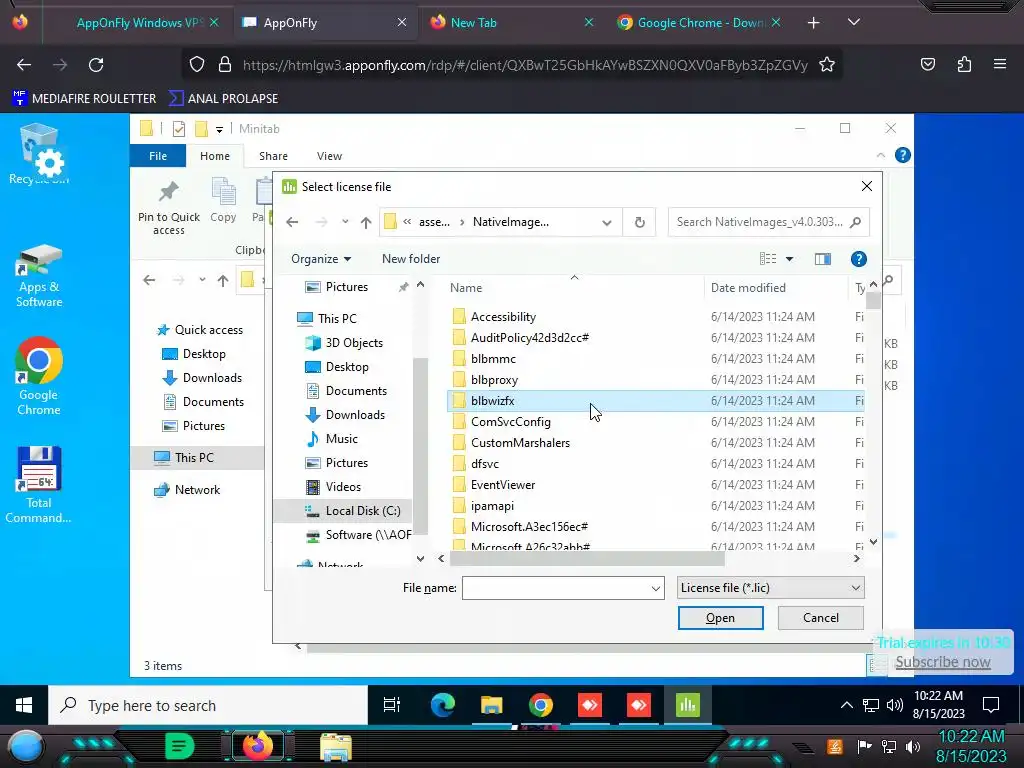Open Firefox extensions puzzle icon
The width and height of the screenshot is (1024, 768).
pyautogui.click(x=964, y=65)
